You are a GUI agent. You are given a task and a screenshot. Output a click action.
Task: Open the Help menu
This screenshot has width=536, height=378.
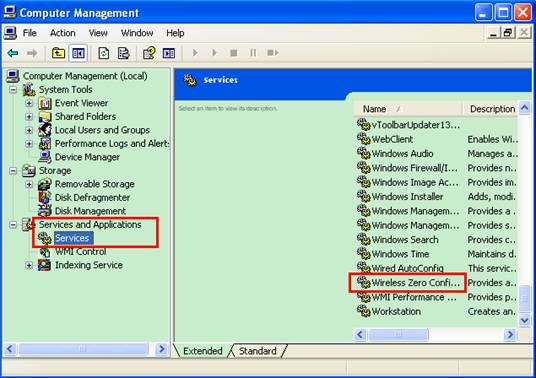pyautogui.click(x=175, y=33)
